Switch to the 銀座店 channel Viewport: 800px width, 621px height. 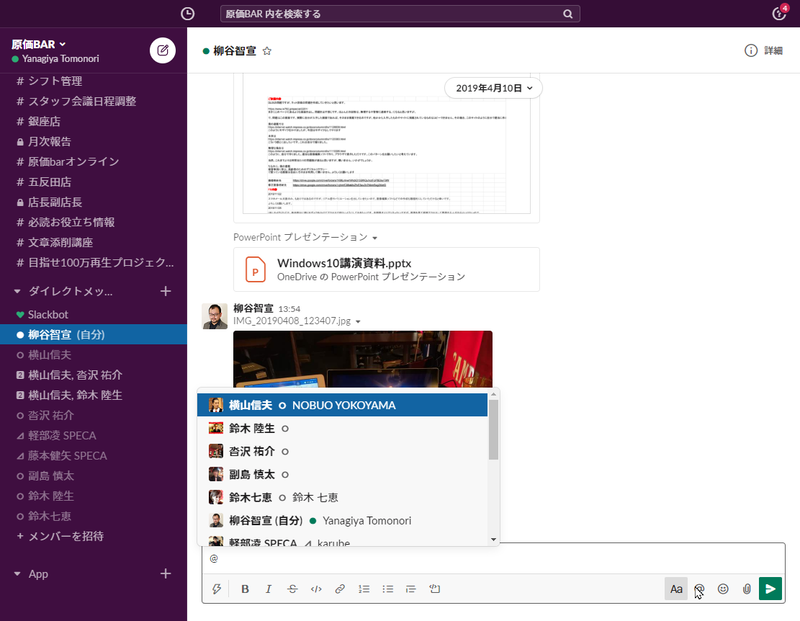[46, 121]
